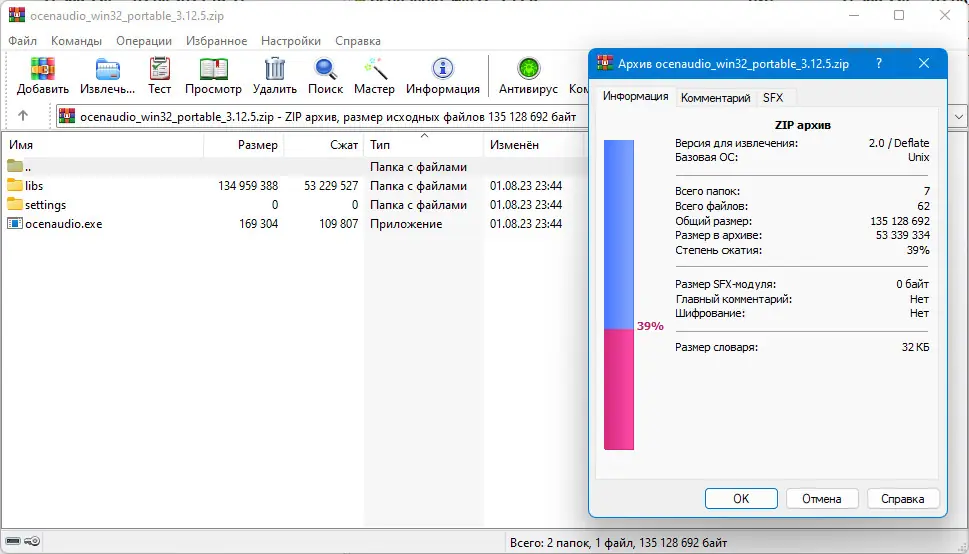Click the WinRAR icon in main title bar
Screen dimensions: 969x554
coord(17,15)
